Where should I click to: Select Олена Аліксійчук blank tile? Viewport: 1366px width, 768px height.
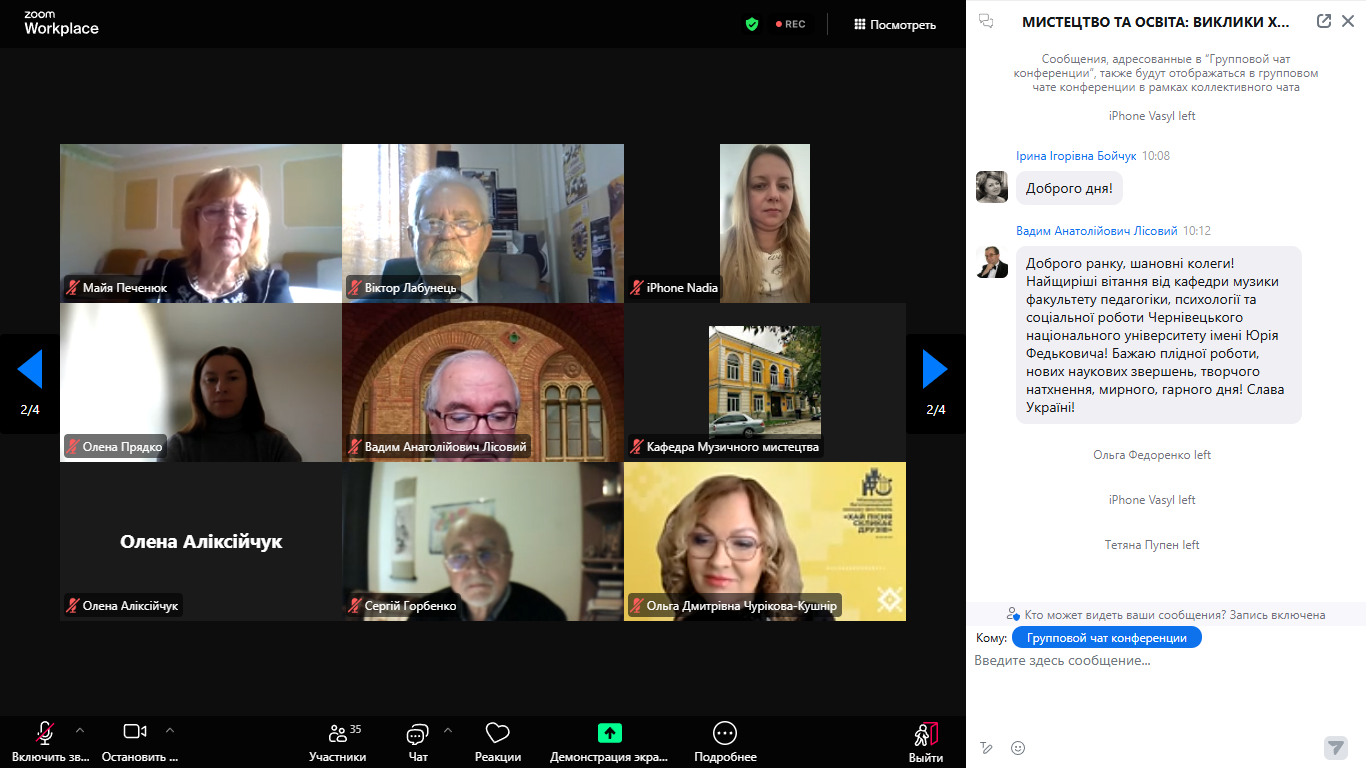pos(201,541)
